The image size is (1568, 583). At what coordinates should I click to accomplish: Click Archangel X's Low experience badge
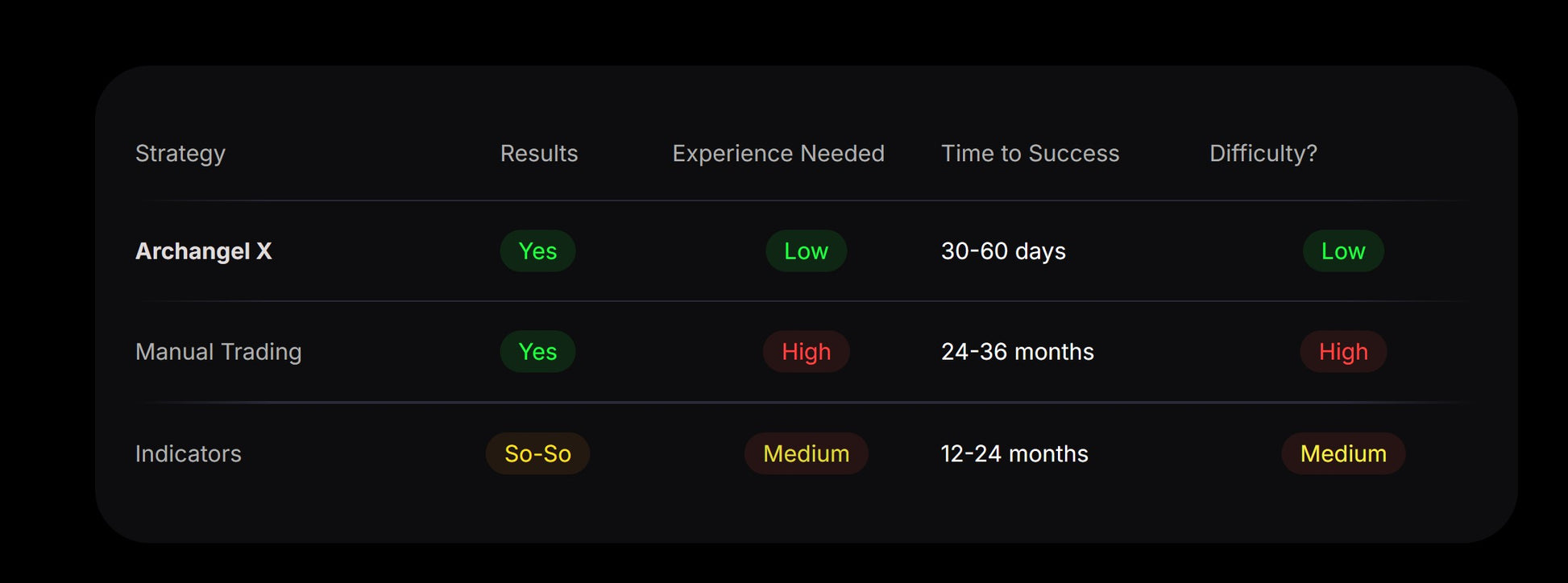[806, 251]
